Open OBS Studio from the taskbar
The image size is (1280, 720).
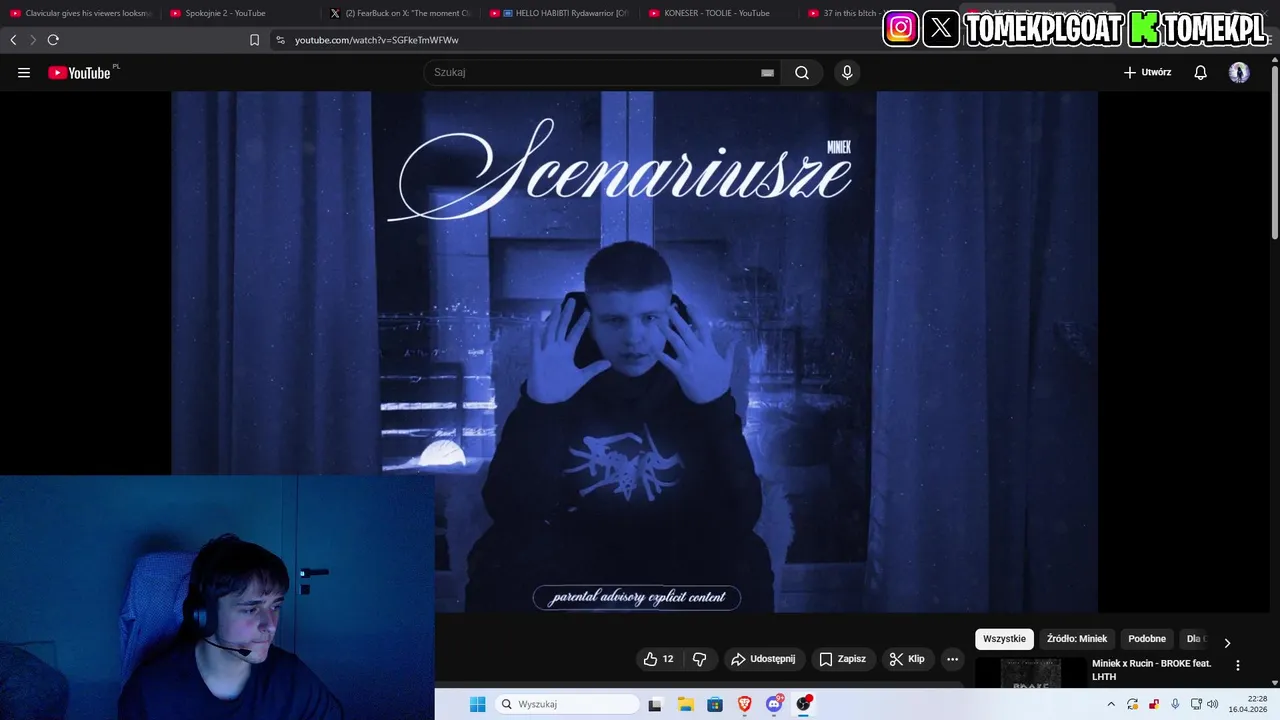coord(803,704)
